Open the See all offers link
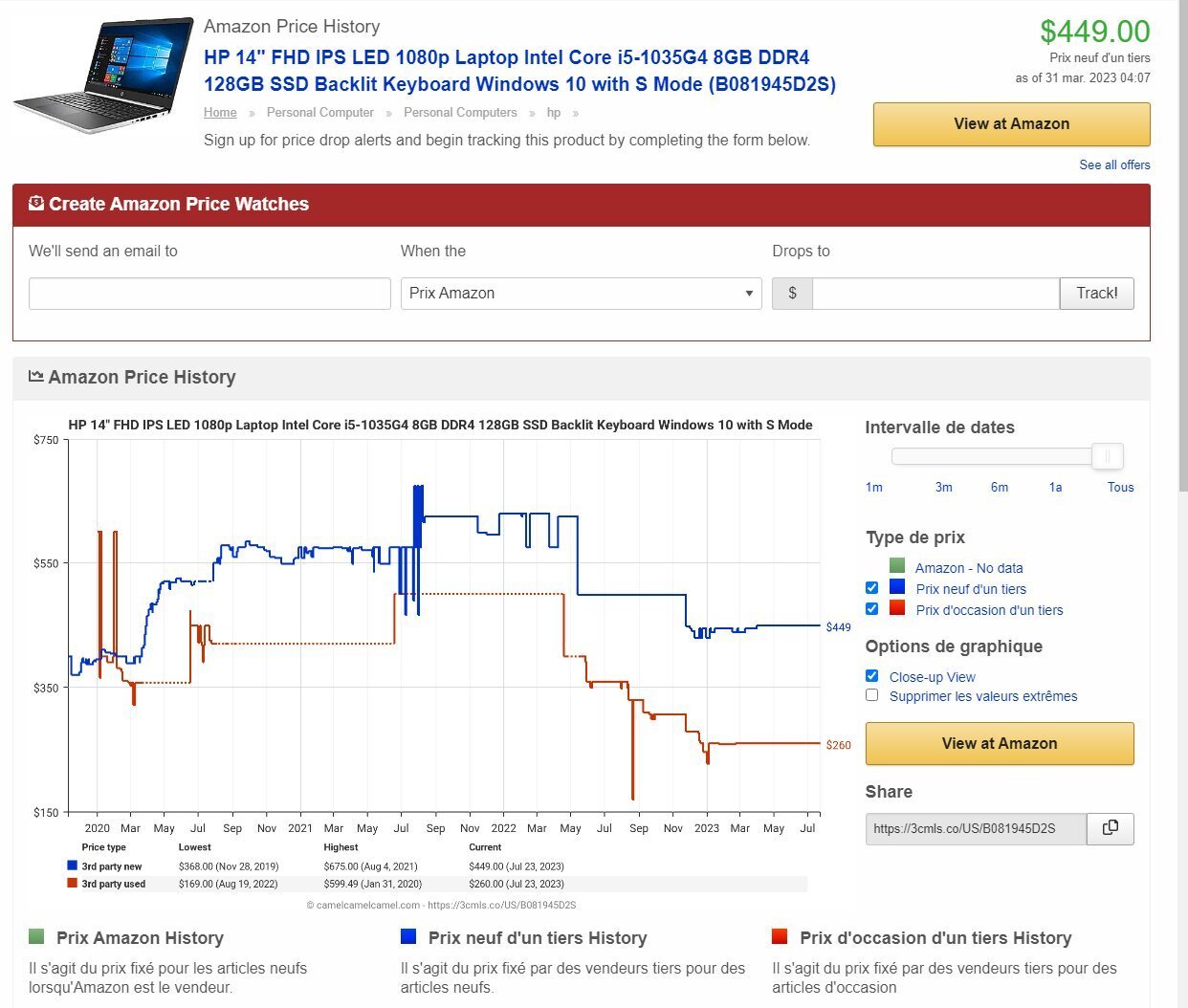Viewport: 1188px width, 1008px height. tap(1114, 164)
